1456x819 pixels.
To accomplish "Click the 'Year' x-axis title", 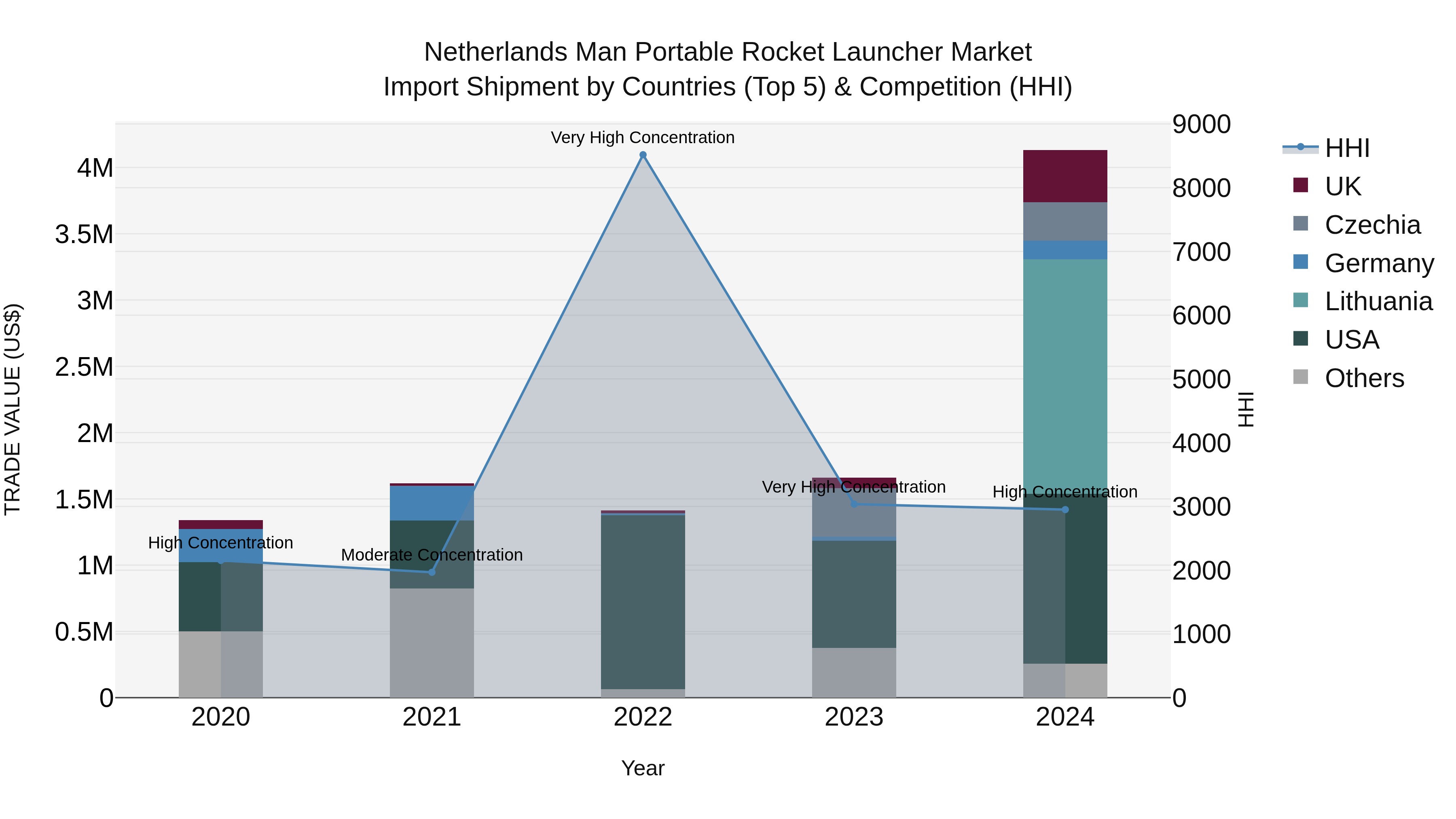I will (x=643, y=768).
